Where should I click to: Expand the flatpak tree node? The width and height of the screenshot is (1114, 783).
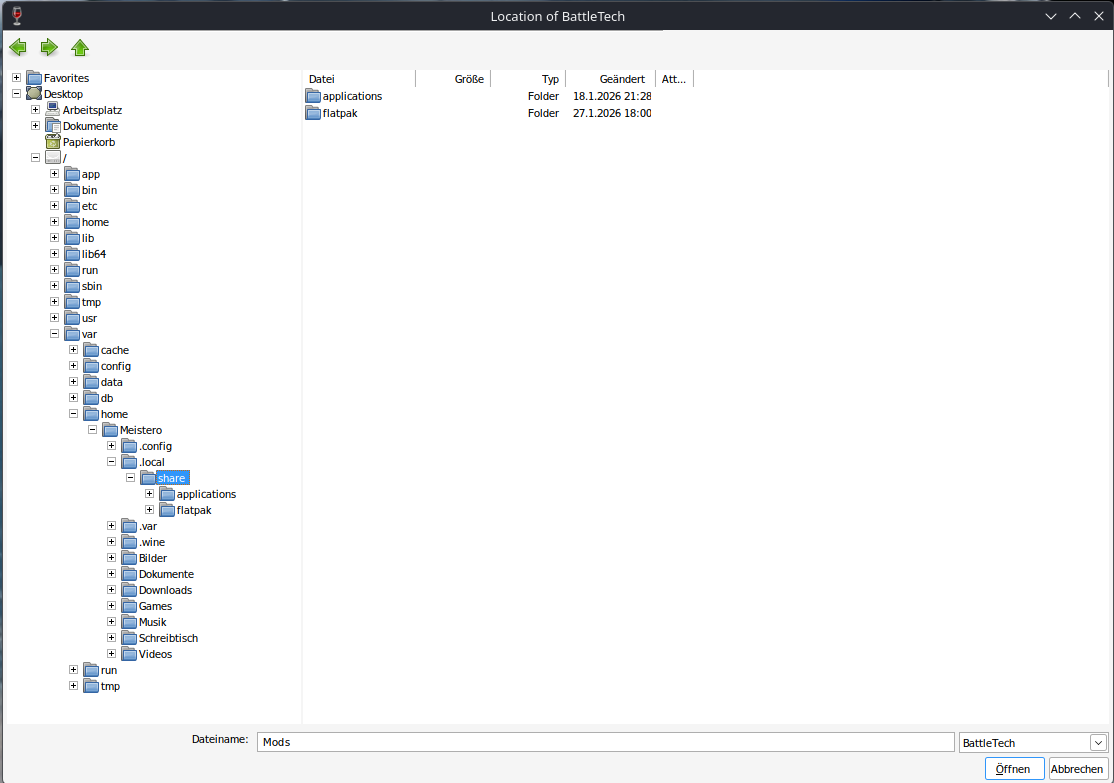pos(149,509)
